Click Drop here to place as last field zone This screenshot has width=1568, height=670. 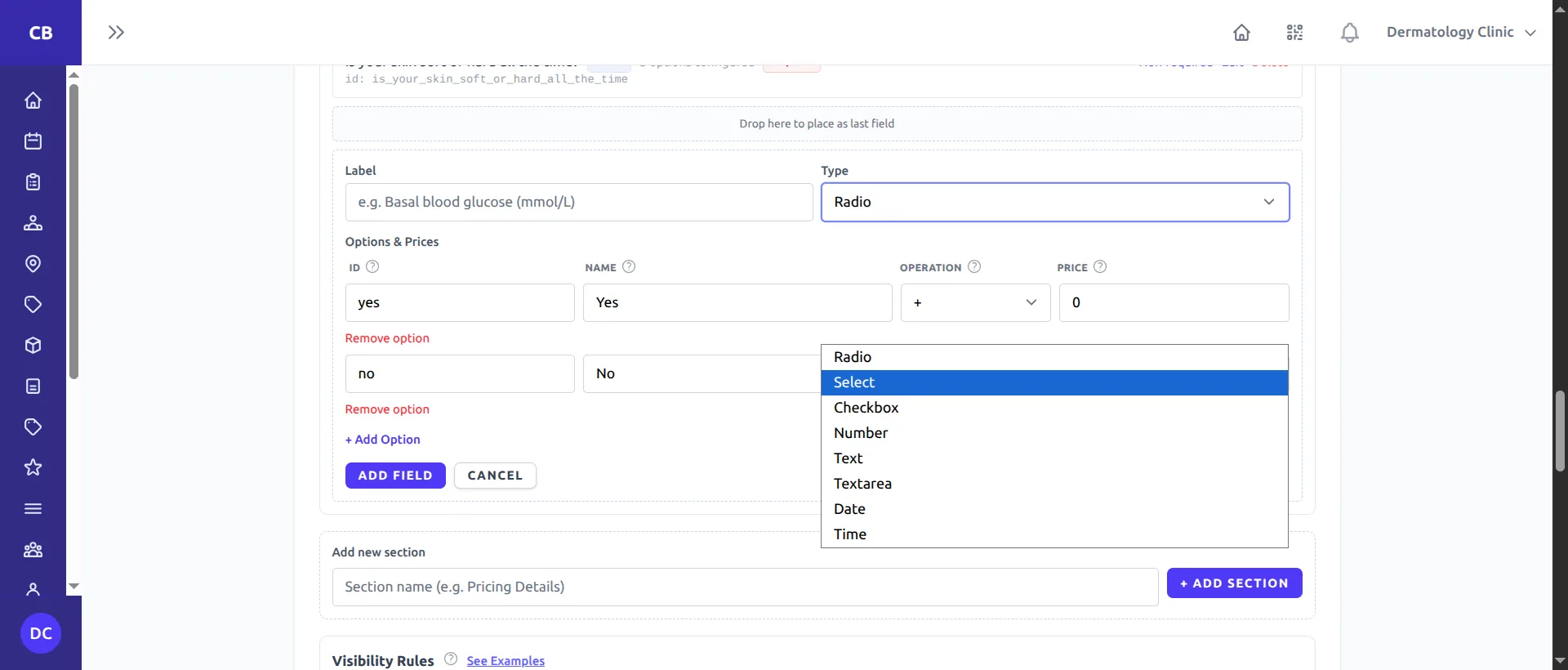[817, 123]
